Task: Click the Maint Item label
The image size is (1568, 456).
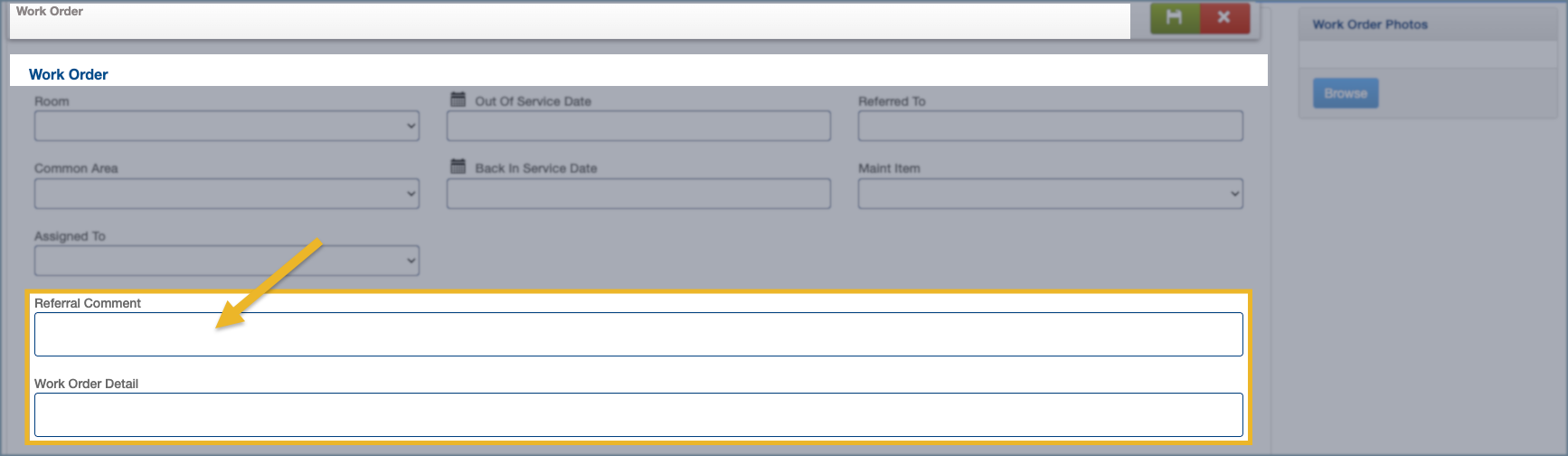Action: pyautogui.click(x=889, y=168)
